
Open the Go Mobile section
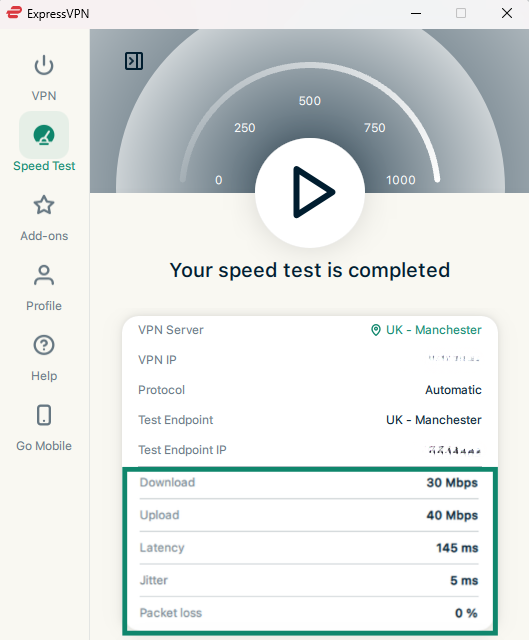pos(44,428)
